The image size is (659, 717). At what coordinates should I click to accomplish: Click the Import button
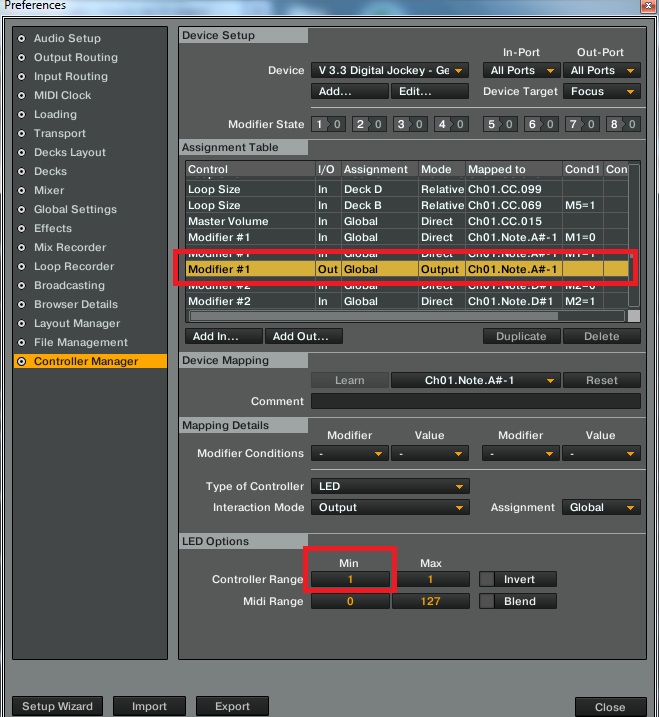[x=149, y=706]
